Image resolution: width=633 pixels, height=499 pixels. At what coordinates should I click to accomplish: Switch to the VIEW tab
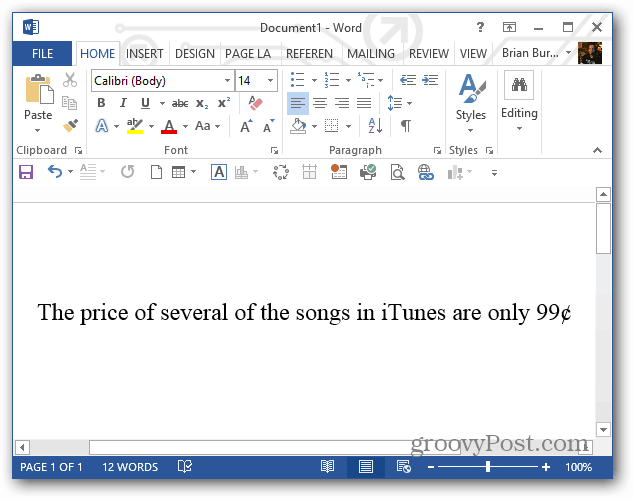tap(473, 54)
